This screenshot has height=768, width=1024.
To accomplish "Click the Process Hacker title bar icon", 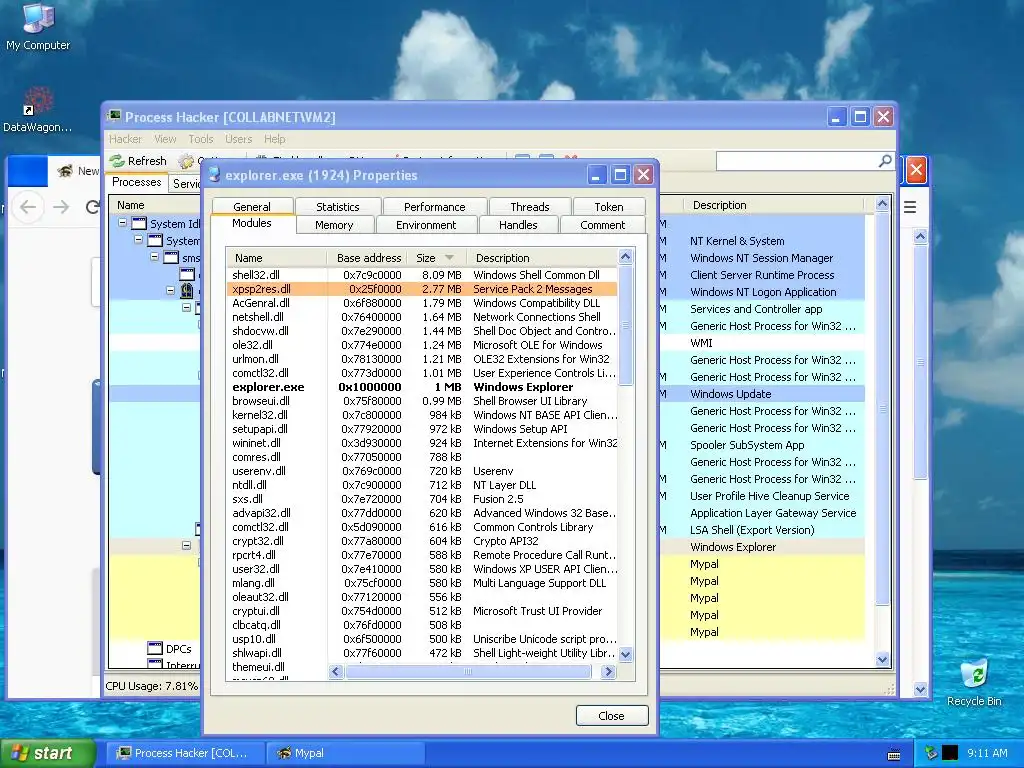I will coord(114,116).
